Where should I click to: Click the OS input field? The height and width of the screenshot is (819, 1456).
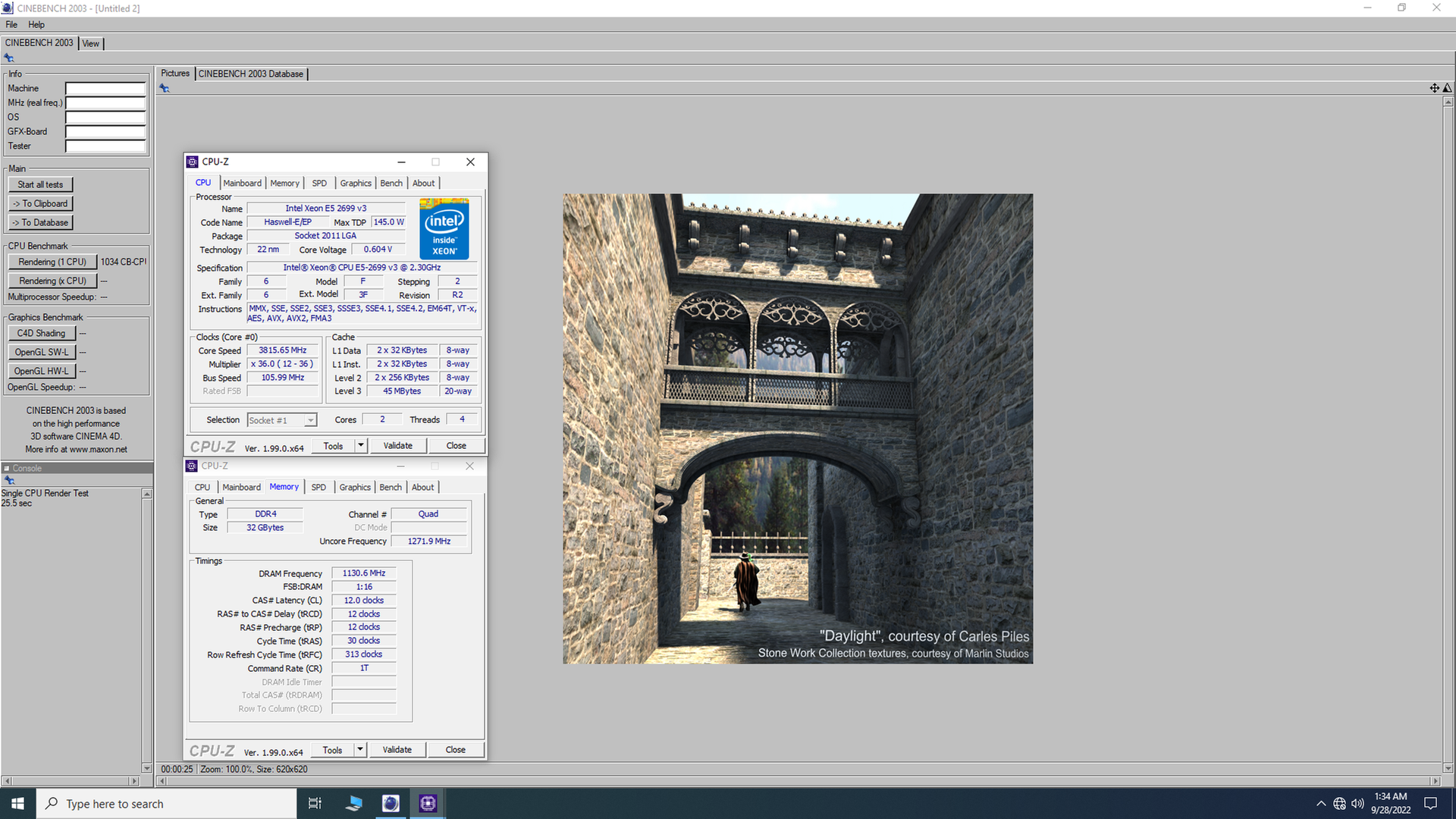105,117
